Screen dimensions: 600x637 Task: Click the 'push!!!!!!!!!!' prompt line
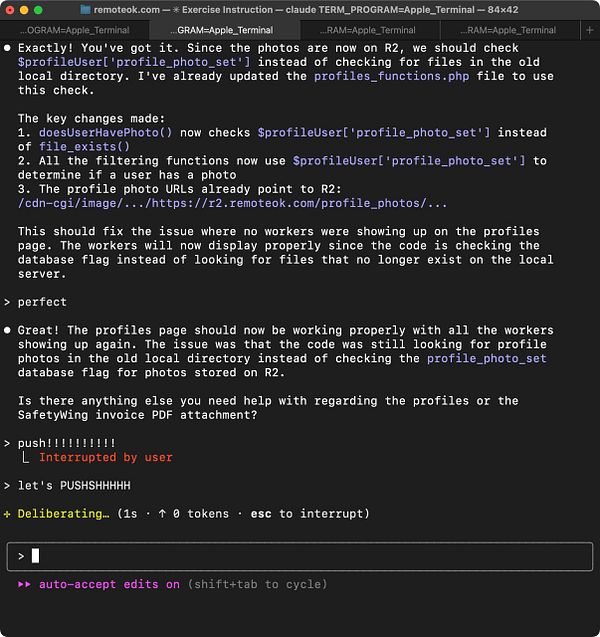click(67, 443)
